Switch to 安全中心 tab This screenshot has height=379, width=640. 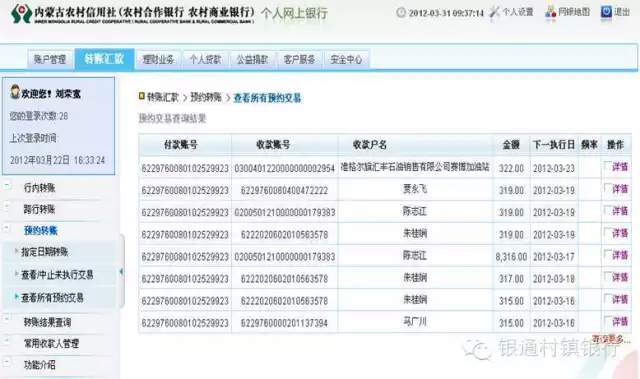pyautogui.click(x=346, y=60)
